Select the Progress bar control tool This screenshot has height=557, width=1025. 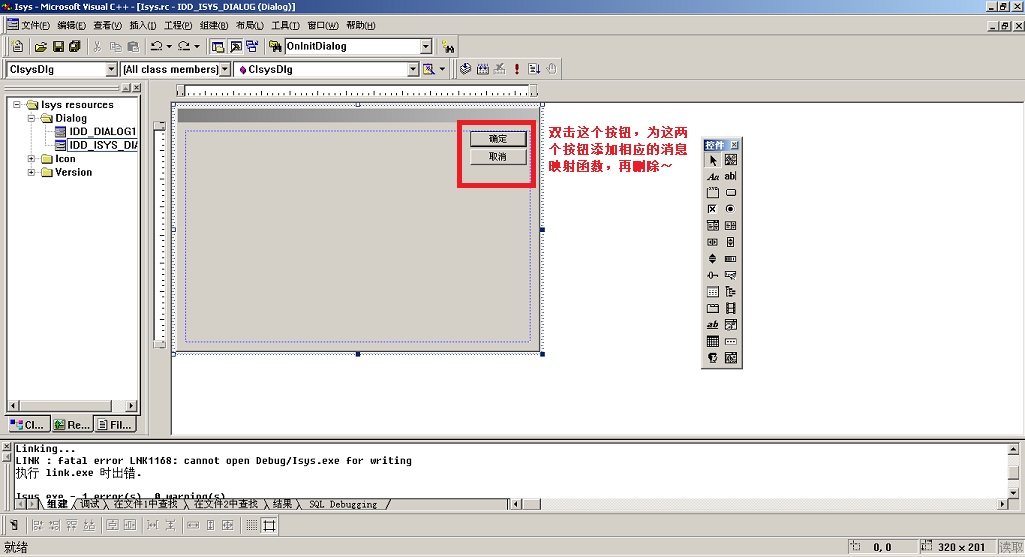(731, 259)
